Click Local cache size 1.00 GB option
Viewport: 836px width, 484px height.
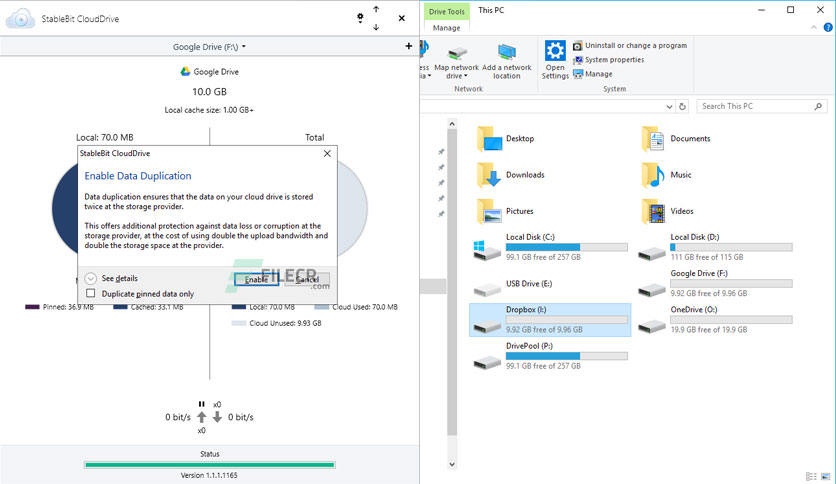coord(209,110)
